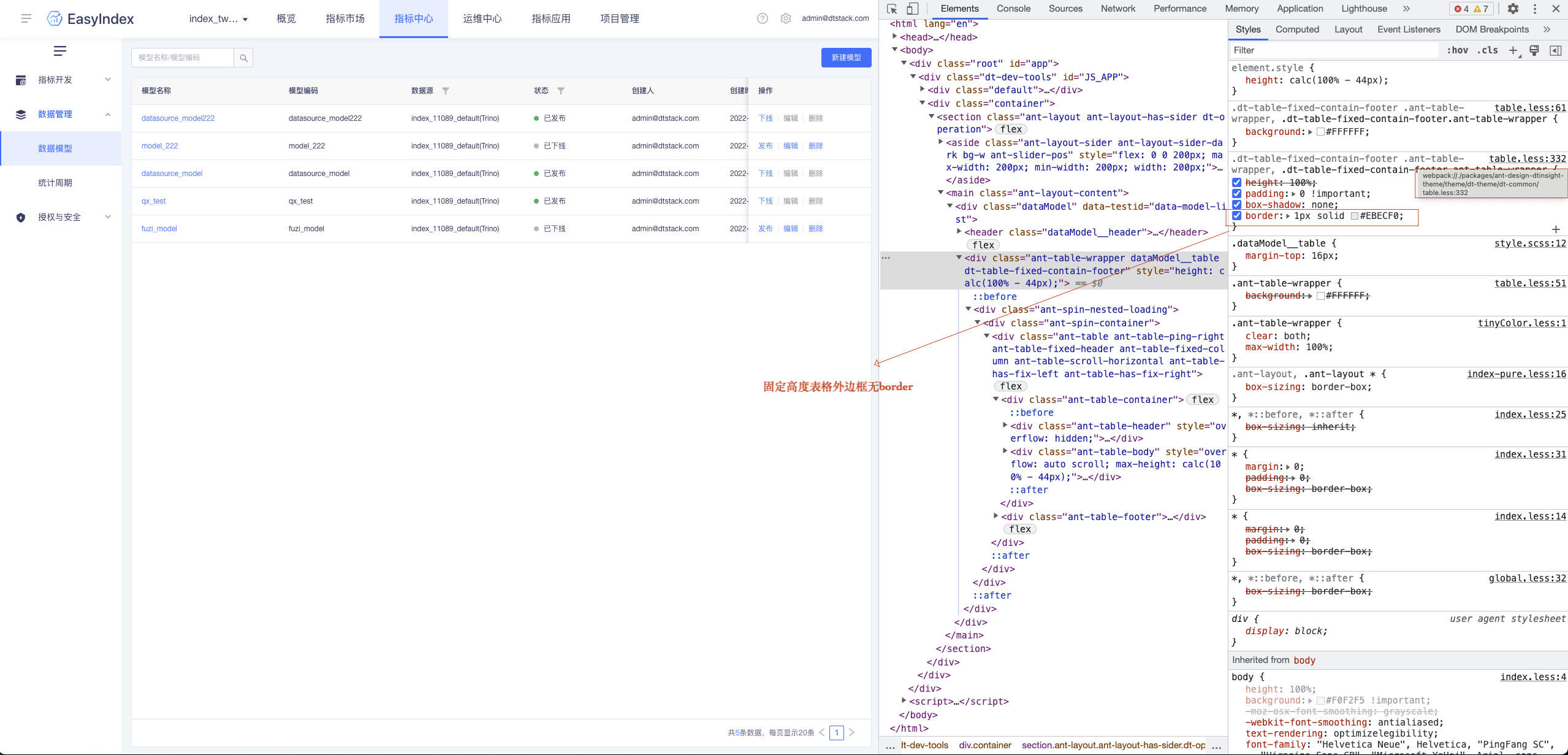1568x755 pixels.
Task: Click the search magnifier icon beside 模型名称 input
Action: [244, 57]
